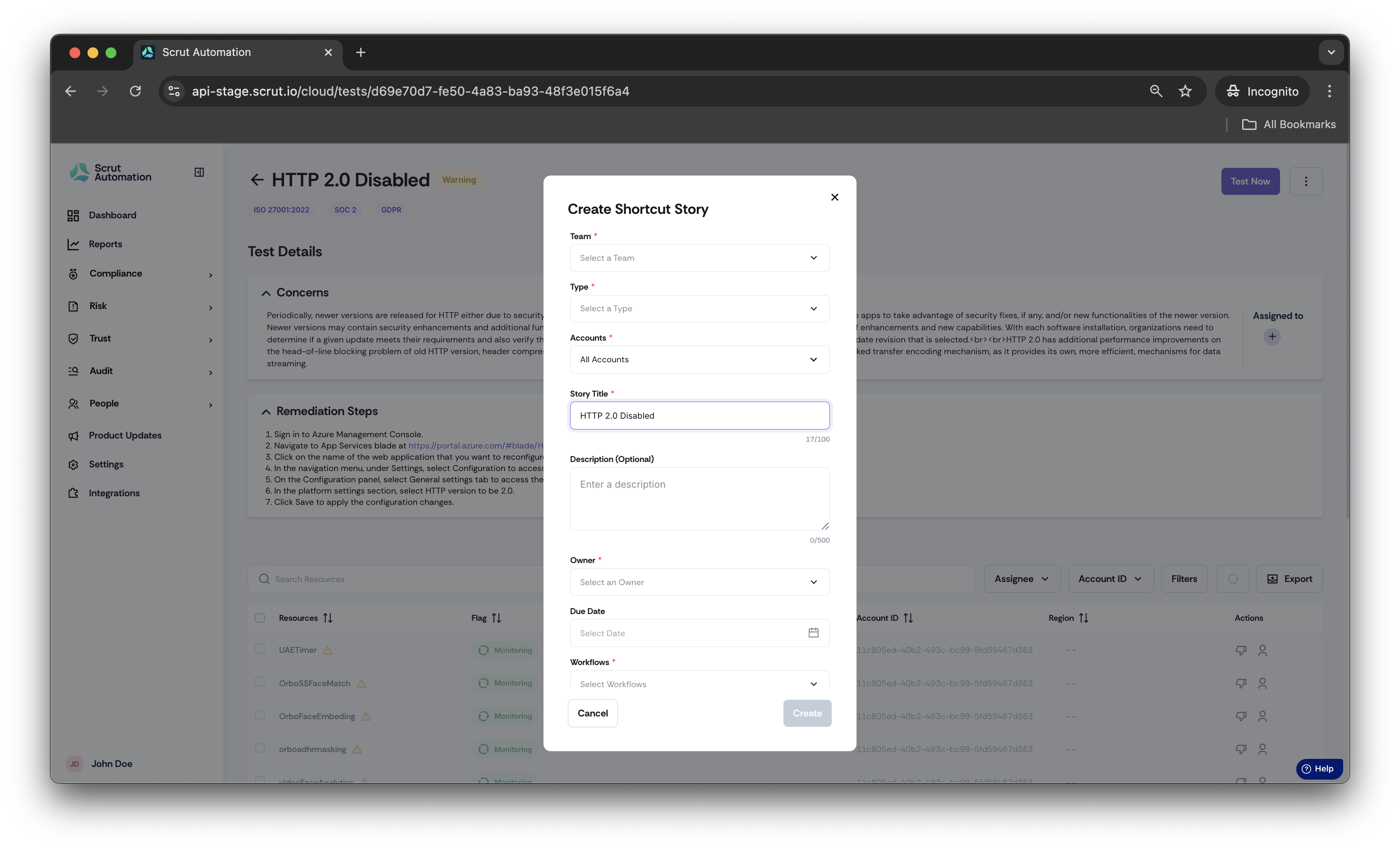The image size is (1400, 850).
Task: Check the OrboFaceEmbeding resource checkbox
Action: (260, 715)
